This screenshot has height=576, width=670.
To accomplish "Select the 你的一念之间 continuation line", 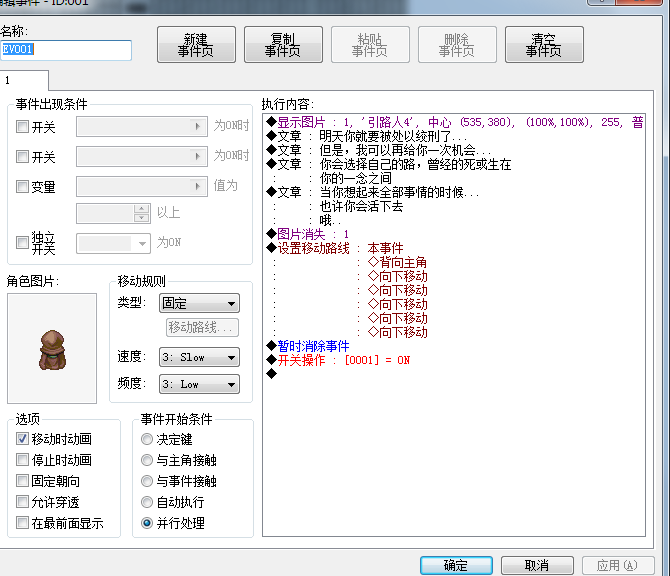I will [x=356, y=178].
